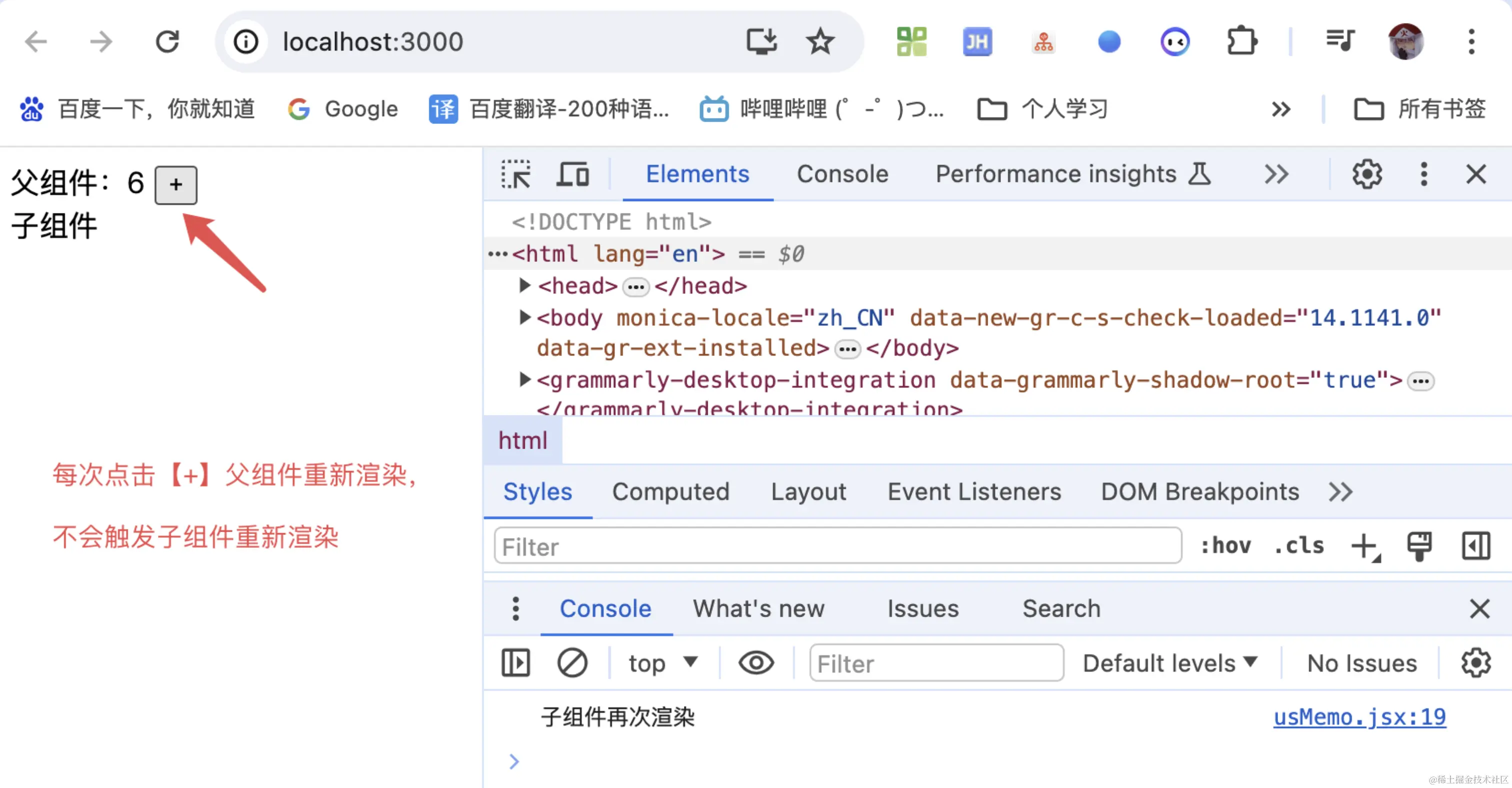
Task: Switch to the Computed tab
Action: coord(670,492)
